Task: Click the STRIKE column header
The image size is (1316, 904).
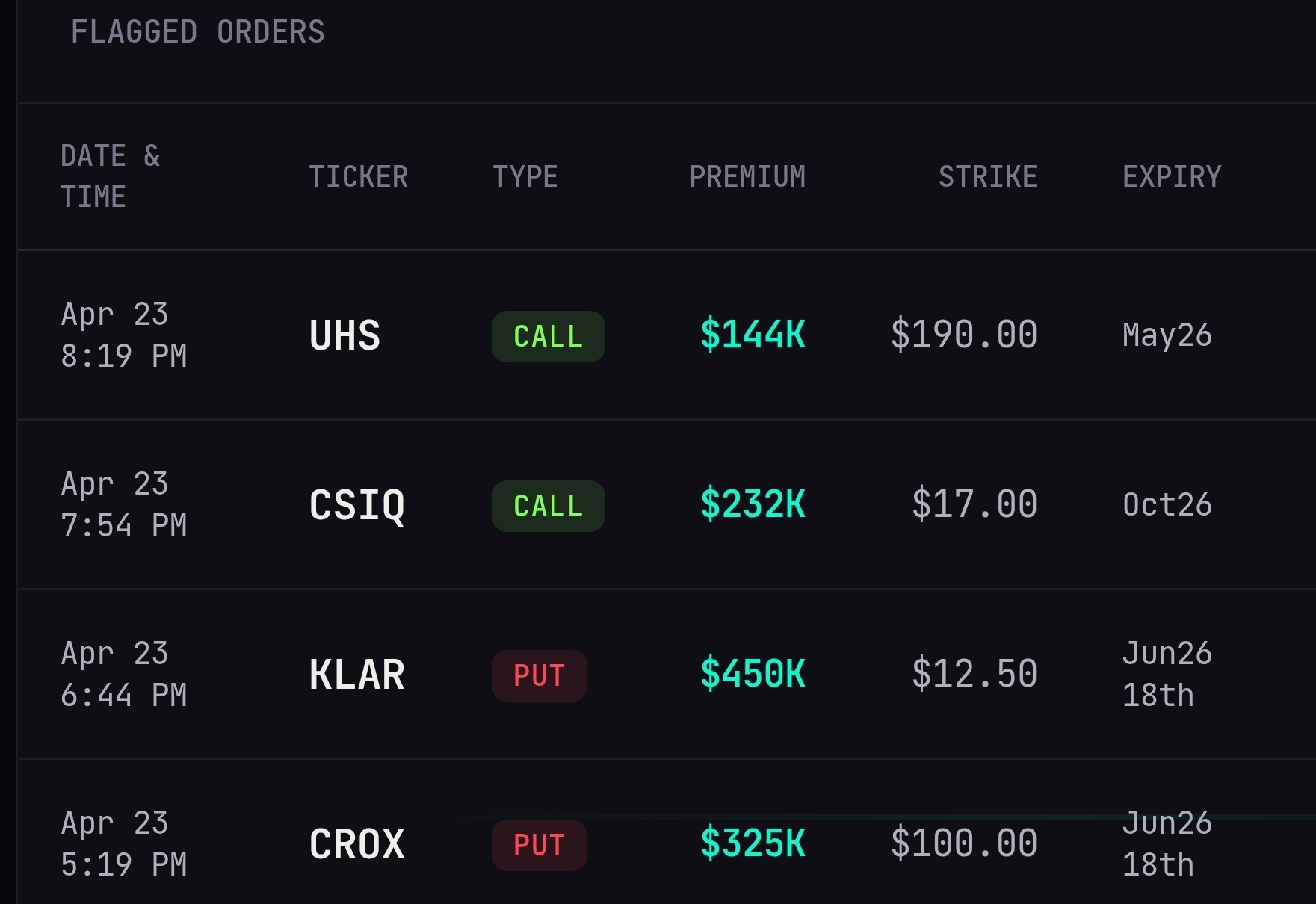Action: pos(988,177)
